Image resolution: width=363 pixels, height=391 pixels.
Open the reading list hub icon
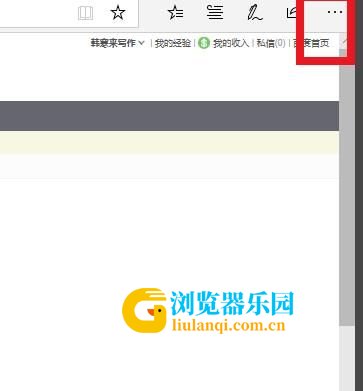[x=215, y=13]
